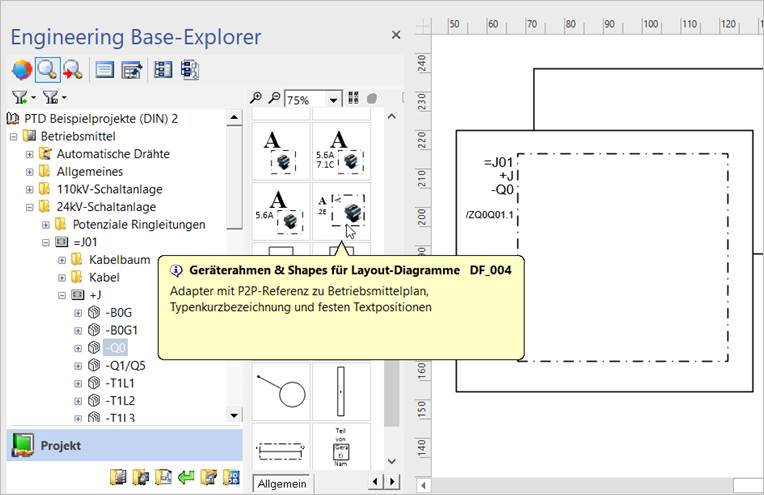Click stencil tab scroll left arrow
Viewport: 764px width, 495px height.
tap(375, 482)
